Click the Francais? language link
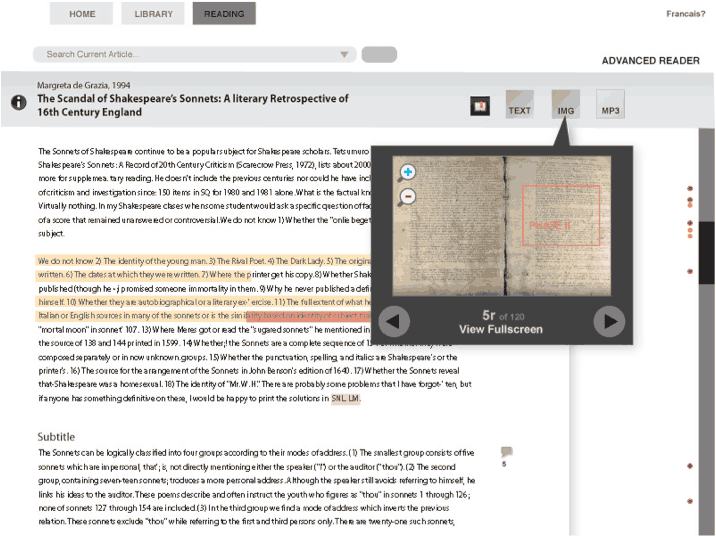 (x=685, y=14)
